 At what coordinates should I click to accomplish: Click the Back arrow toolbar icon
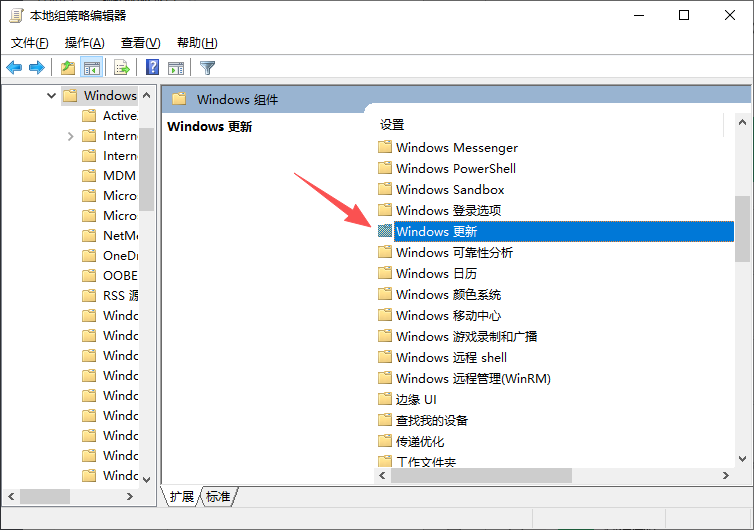(x=14, y=68)
